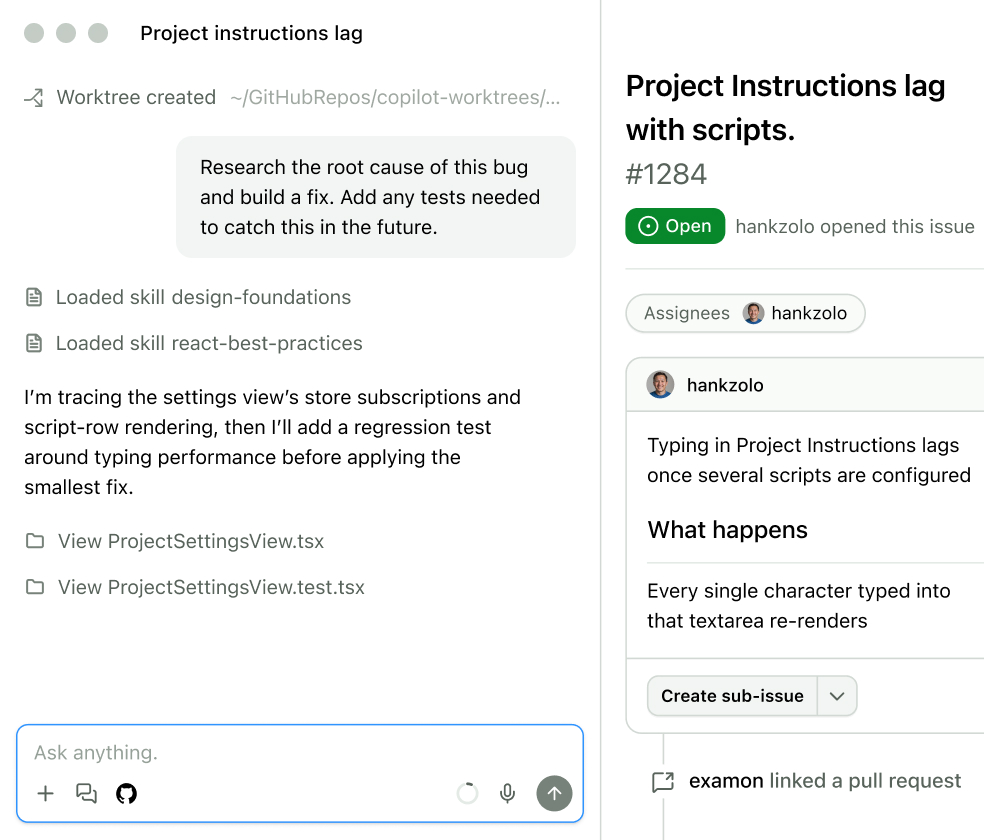
Task: Click document icon beside react-best-practices skill
Action: 34,343
